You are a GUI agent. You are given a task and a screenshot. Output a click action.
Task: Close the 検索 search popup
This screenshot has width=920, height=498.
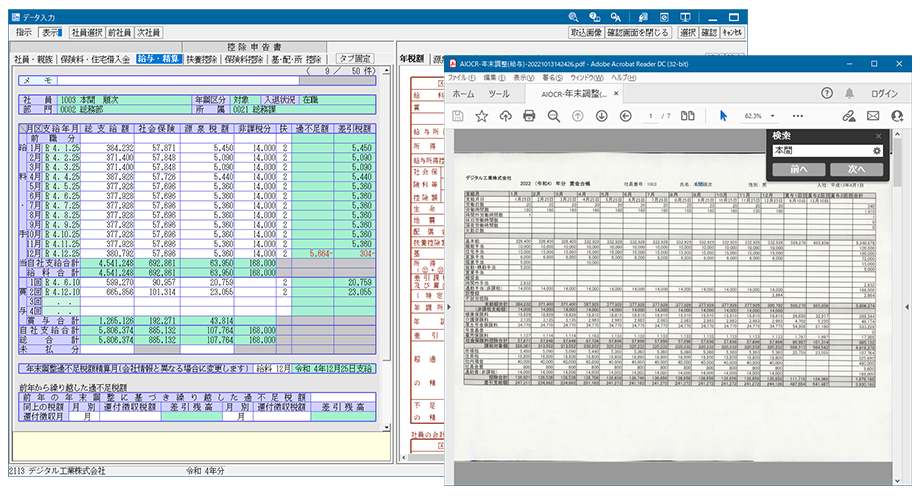pos(878,136)
